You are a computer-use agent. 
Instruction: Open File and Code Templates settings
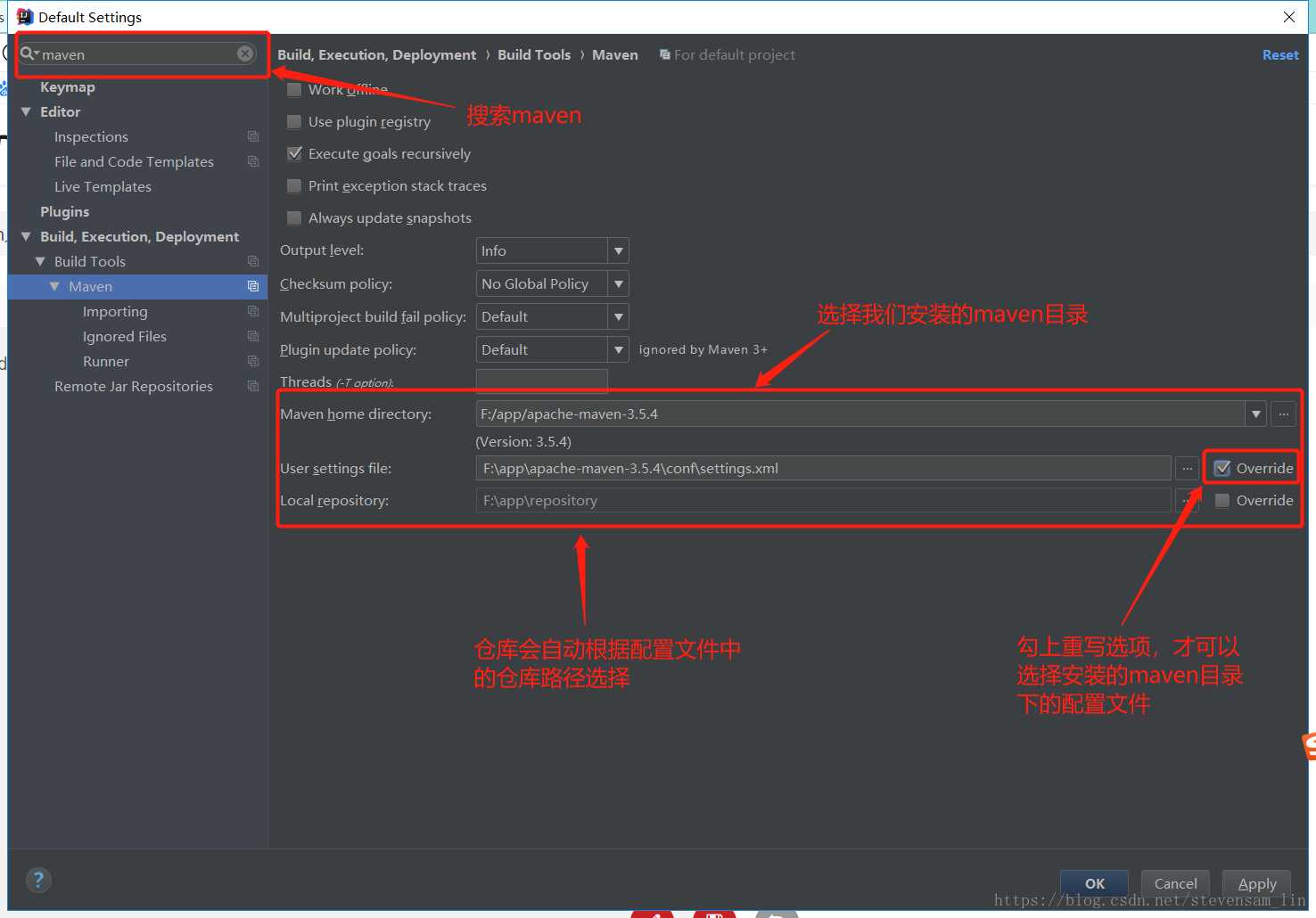pyautogui.click(x=134, y=161)
